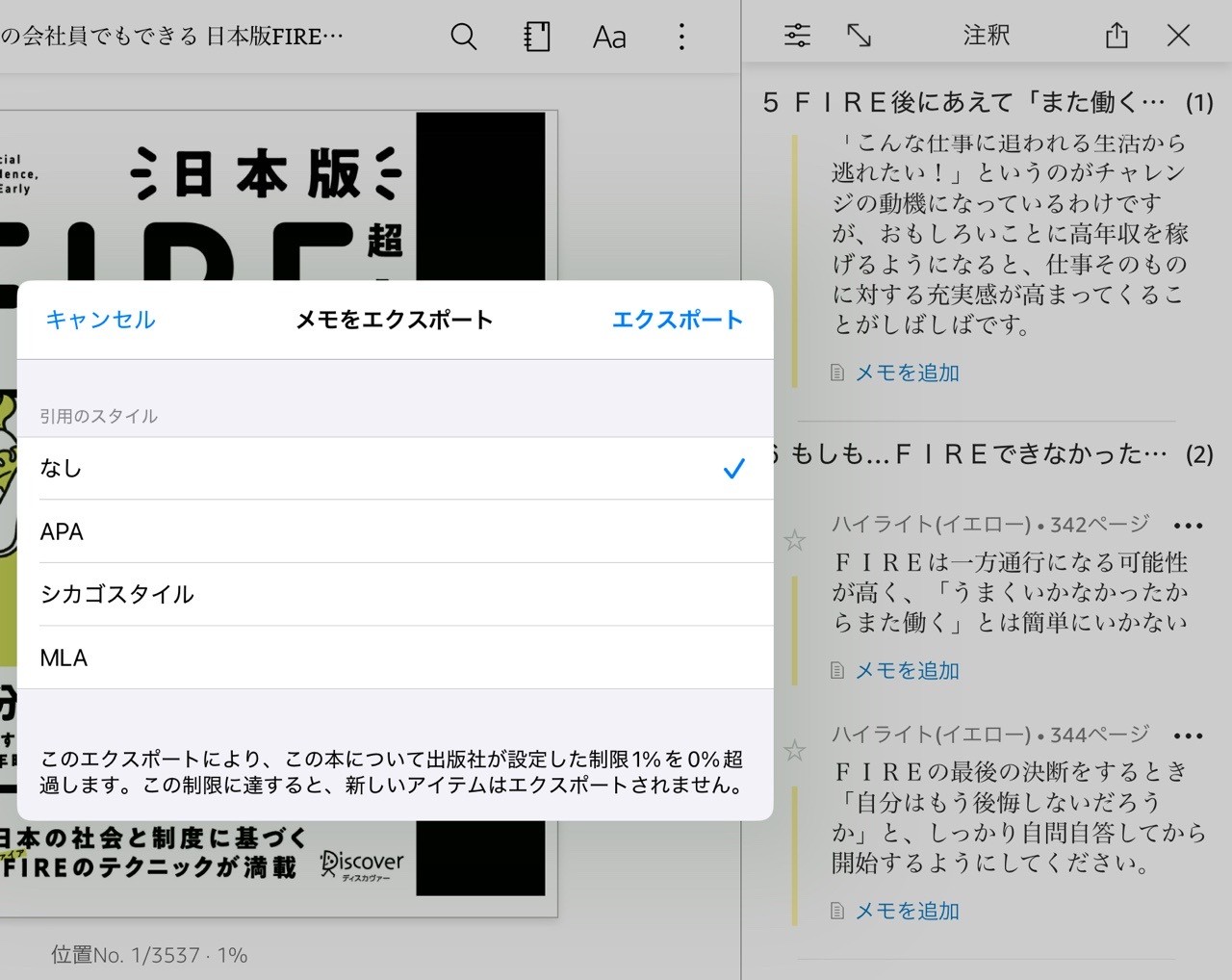The width and height of the screenshot is (1232, 980).
Task: Open annotation filter sliders icon
Action: pyautogui.click(x=797, y=36)
